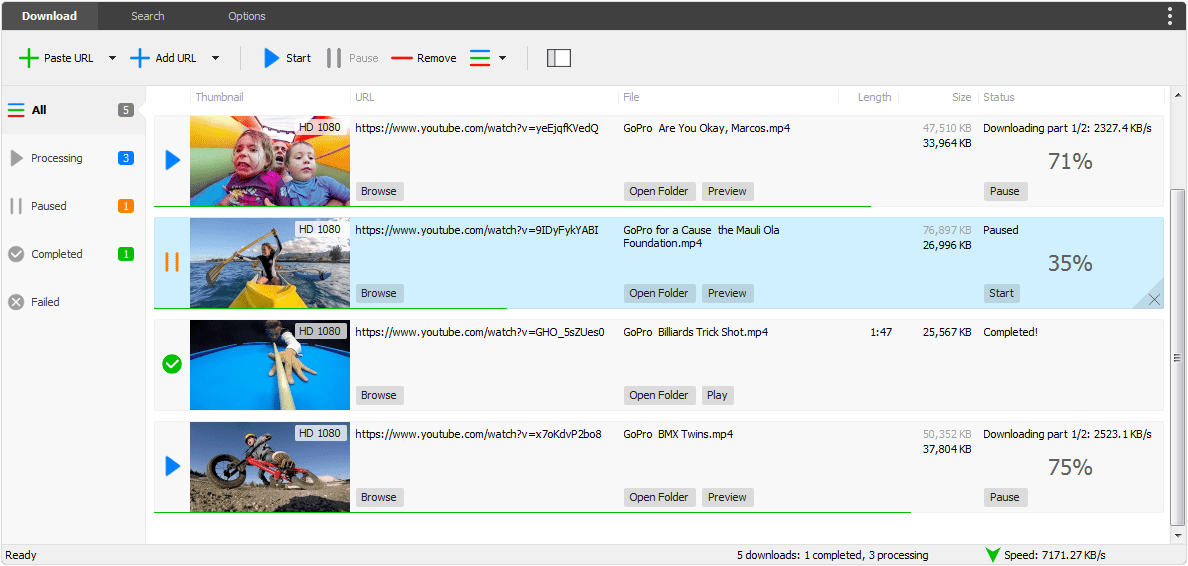Click blue play status icon for Marcos row
Image resolution: width=1188 pixels, height=566 pixels.
click(x=173, y=160)
